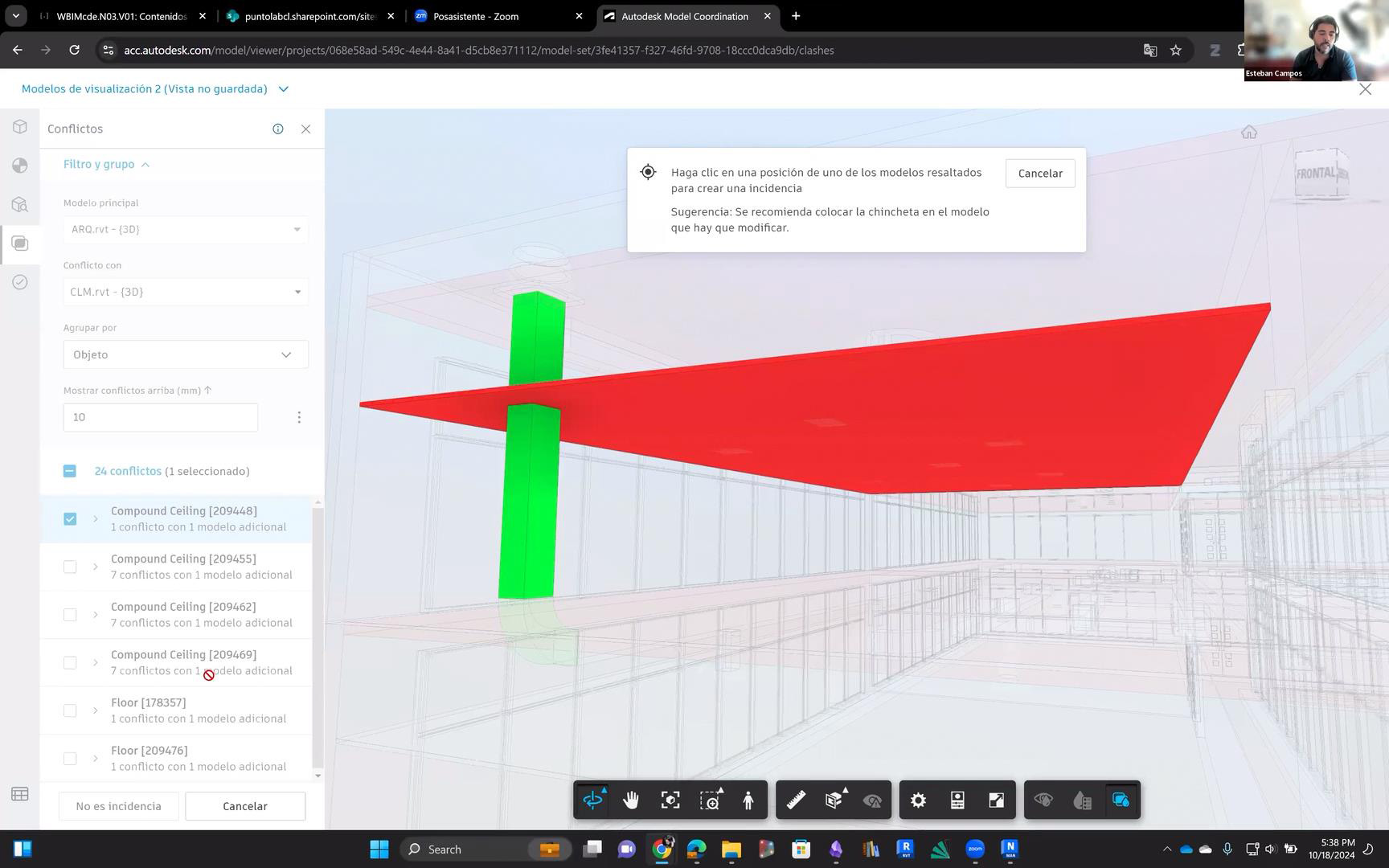Switch to the Posasistente - Zoom tab
The width and height of the screenshot is (1389, 868).
coord(475,16)
